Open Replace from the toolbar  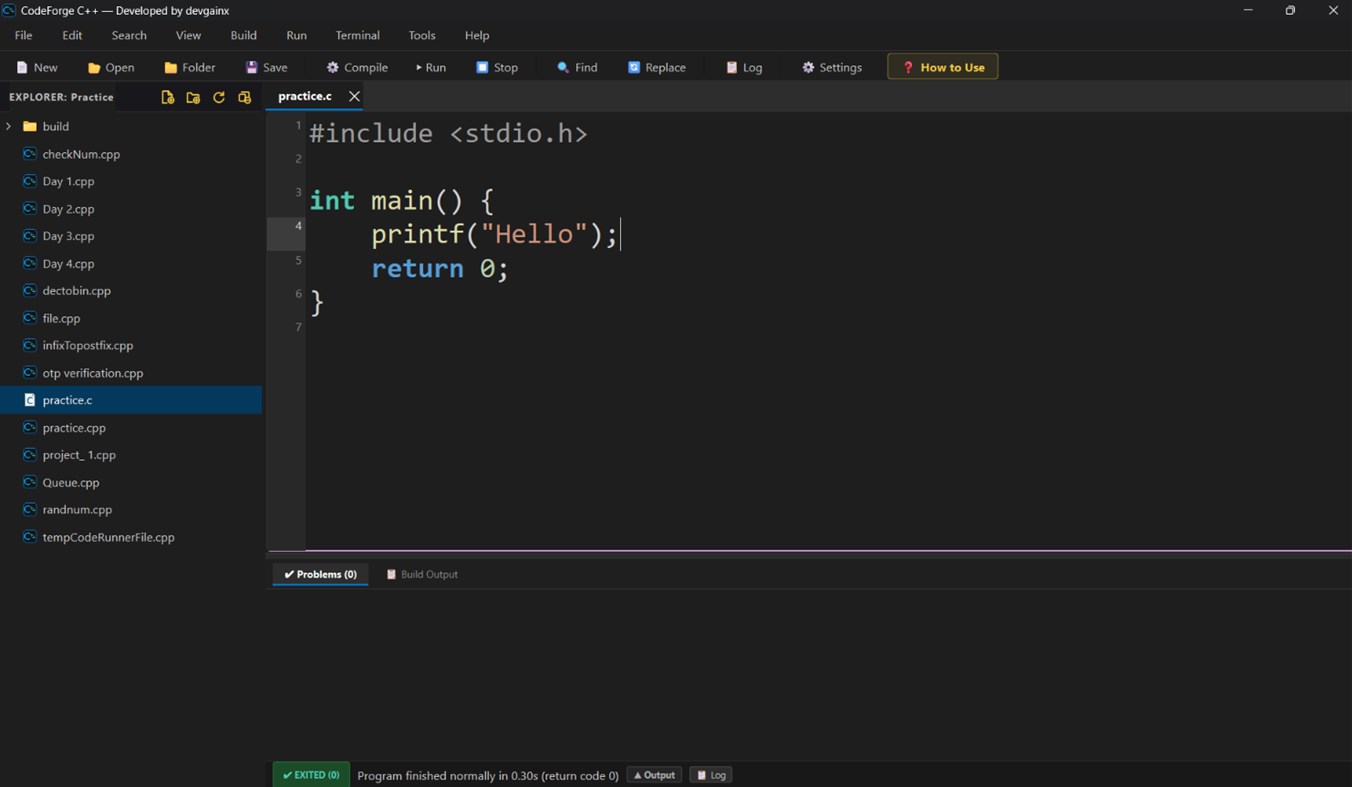coord(657,67)
